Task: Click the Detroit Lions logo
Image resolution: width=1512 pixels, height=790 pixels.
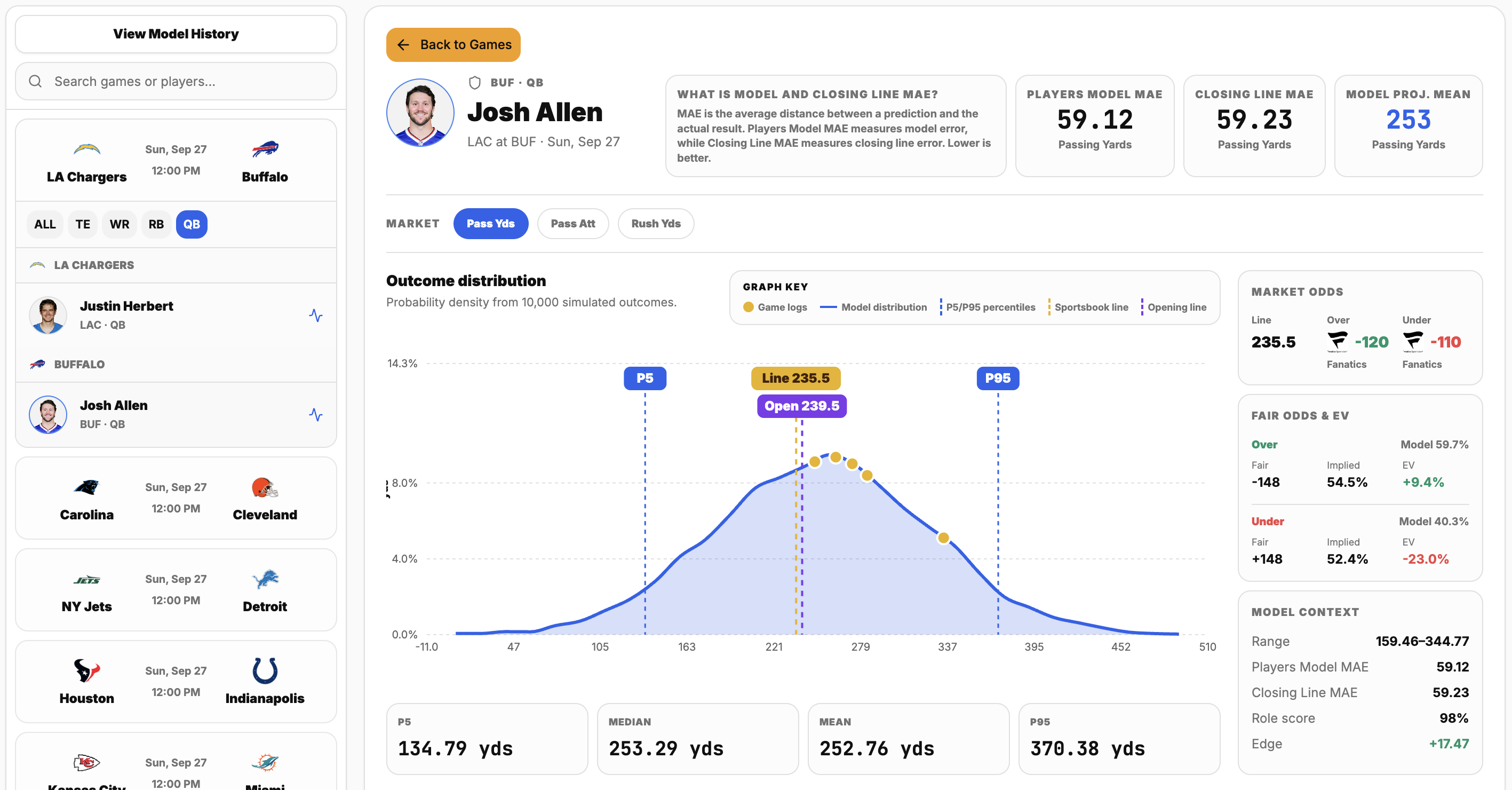Action: pos(265,579)
